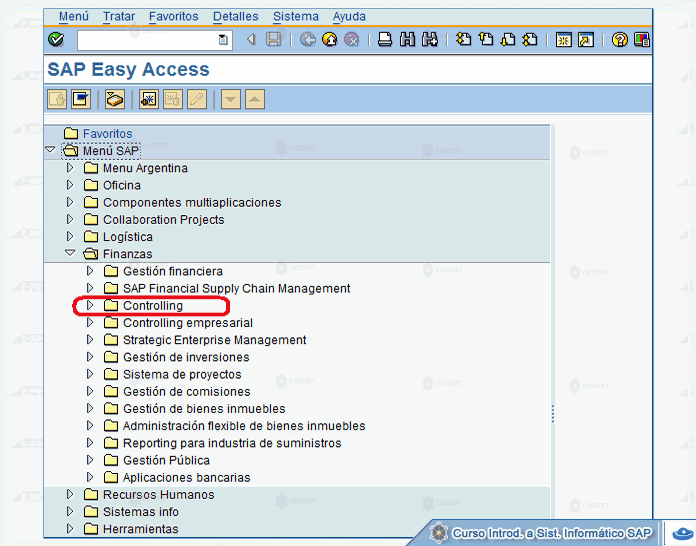
Task: Click the green Back arrow icon
Action: [307, 40]
